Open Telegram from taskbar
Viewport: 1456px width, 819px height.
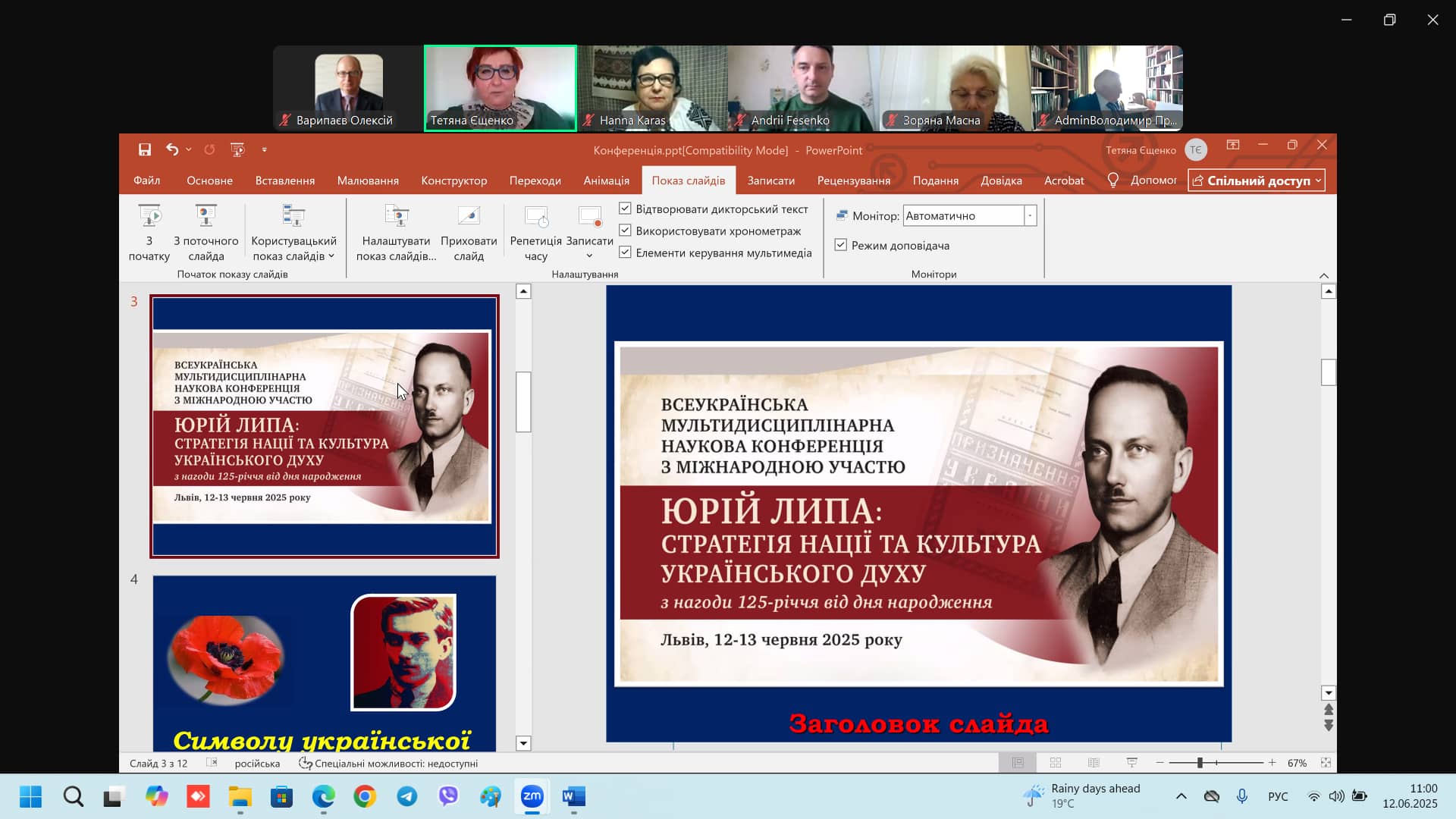(407, 796)
